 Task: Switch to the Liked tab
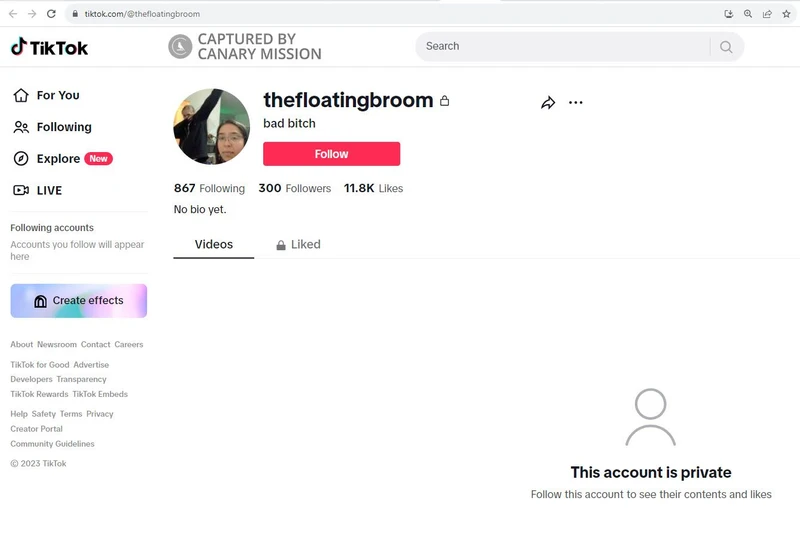298,244
